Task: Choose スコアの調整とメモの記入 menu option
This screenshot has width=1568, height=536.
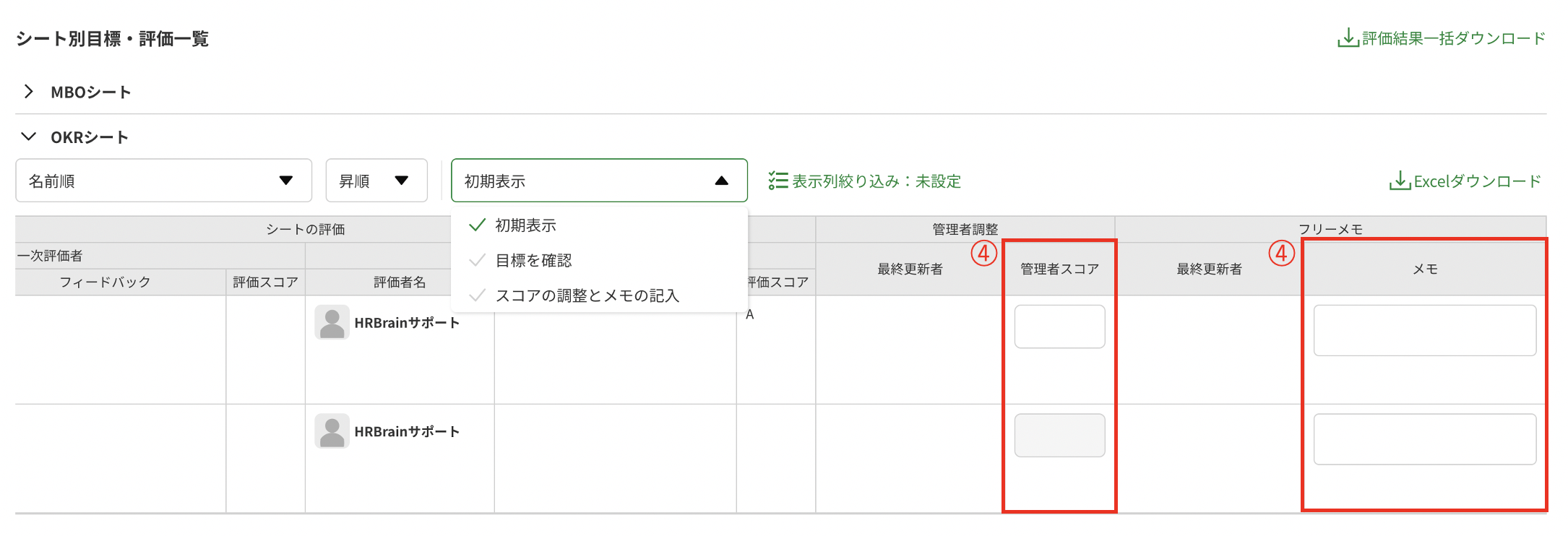Action: [587, 295]
